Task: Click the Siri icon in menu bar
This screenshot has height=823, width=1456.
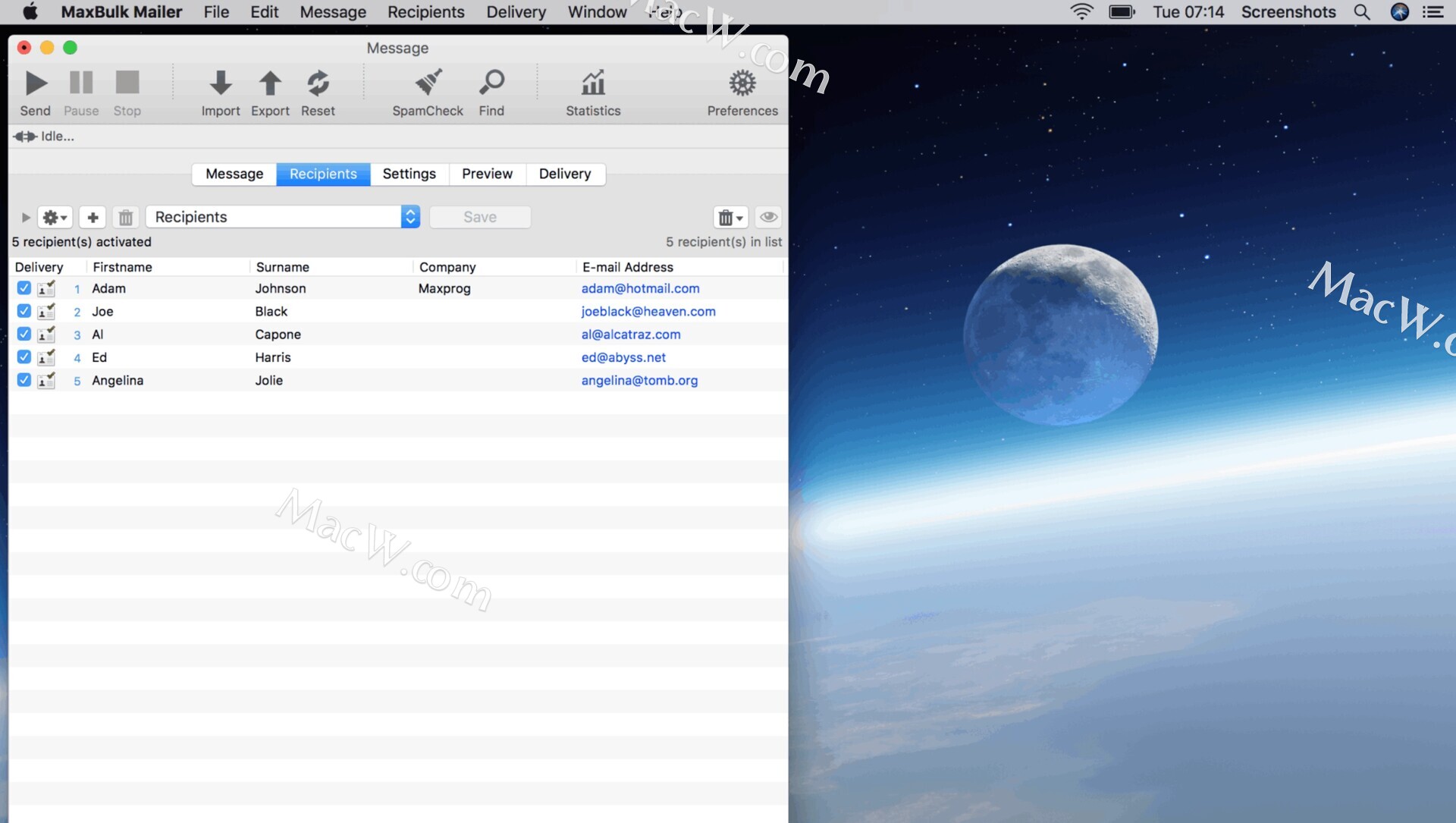Action: [x=1400, y=12]
